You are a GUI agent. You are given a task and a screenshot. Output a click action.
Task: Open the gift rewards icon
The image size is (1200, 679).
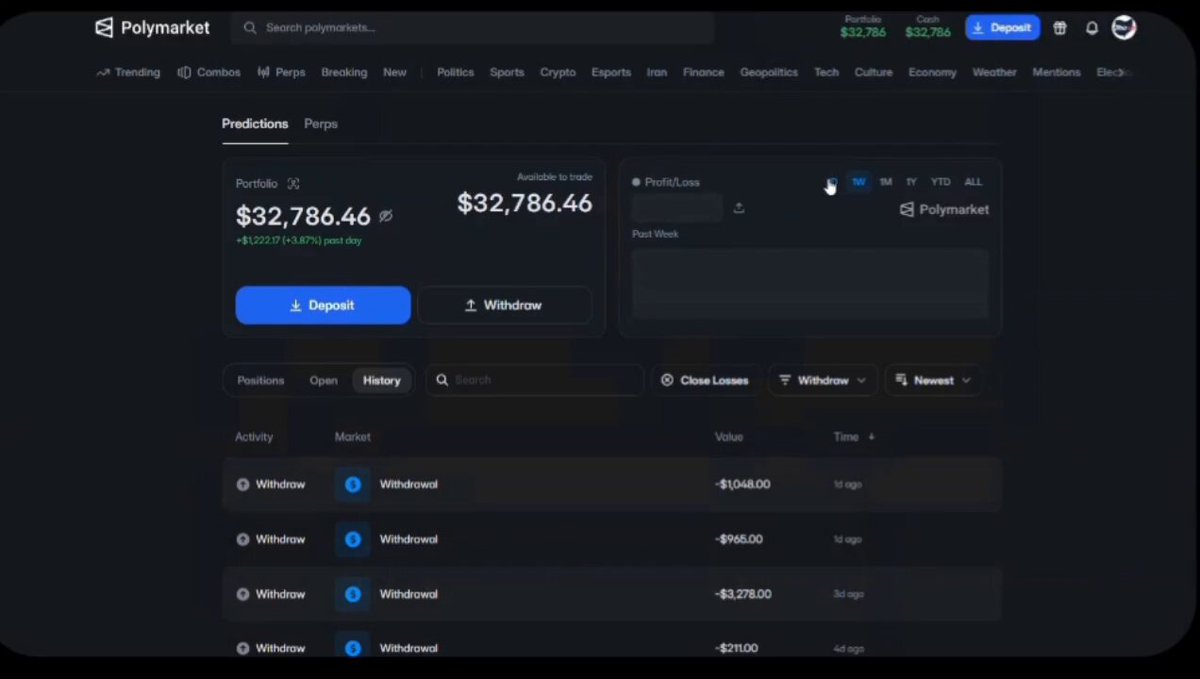tap(1060, 28)
